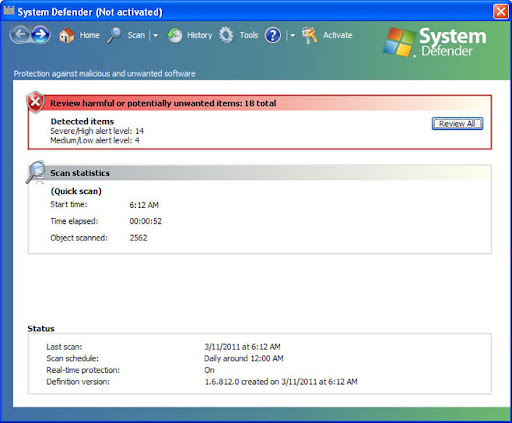Open the History clock icon
The image size is (512, 423).
click(174, 35)
